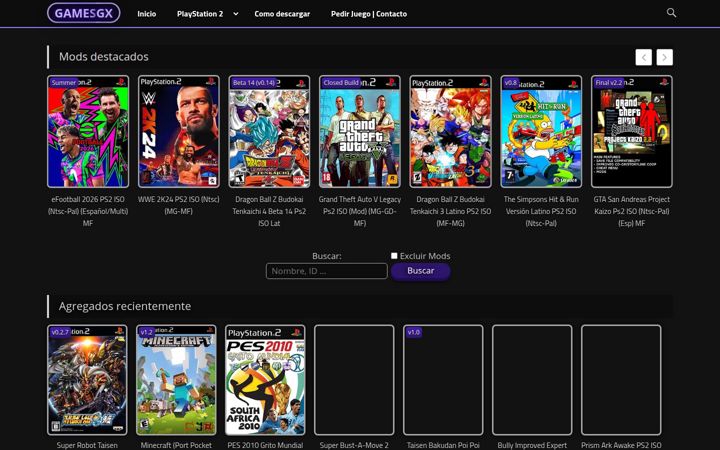This screenshot has height=450, width=720.
Task: Open Como descargar page
Action: click(282, 14)
